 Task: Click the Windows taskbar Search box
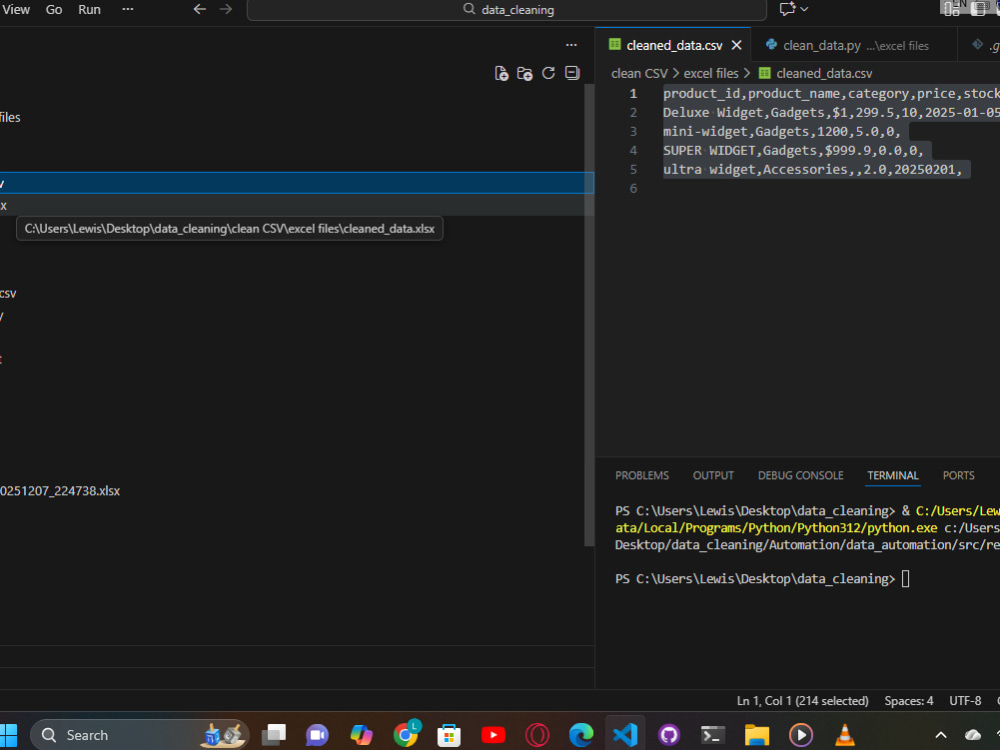click(139, 735)
